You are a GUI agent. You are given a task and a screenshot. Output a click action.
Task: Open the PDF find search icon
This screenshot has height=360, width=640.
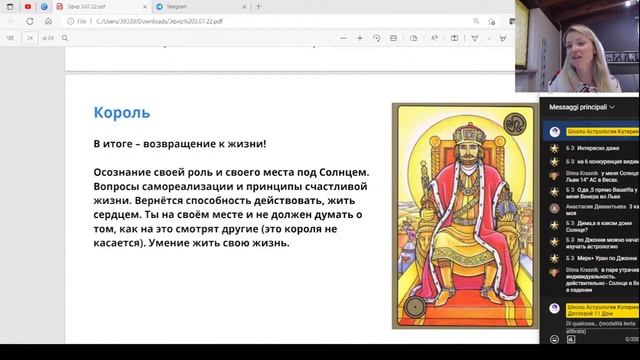tap(65, 38)
